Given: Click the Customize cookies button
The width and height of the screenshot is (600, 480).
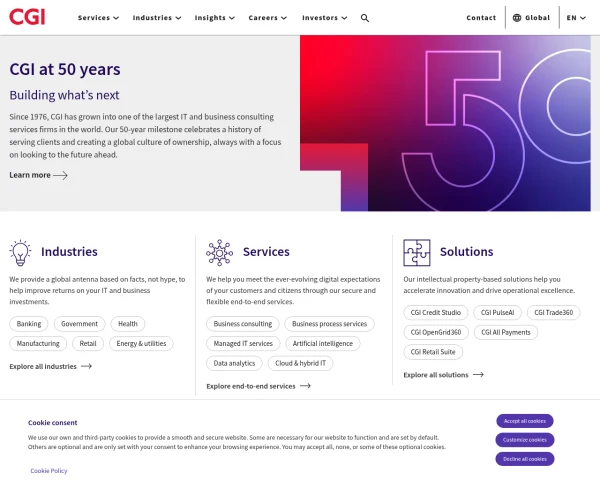Looking at the screenshot, I should pos(525,440).
